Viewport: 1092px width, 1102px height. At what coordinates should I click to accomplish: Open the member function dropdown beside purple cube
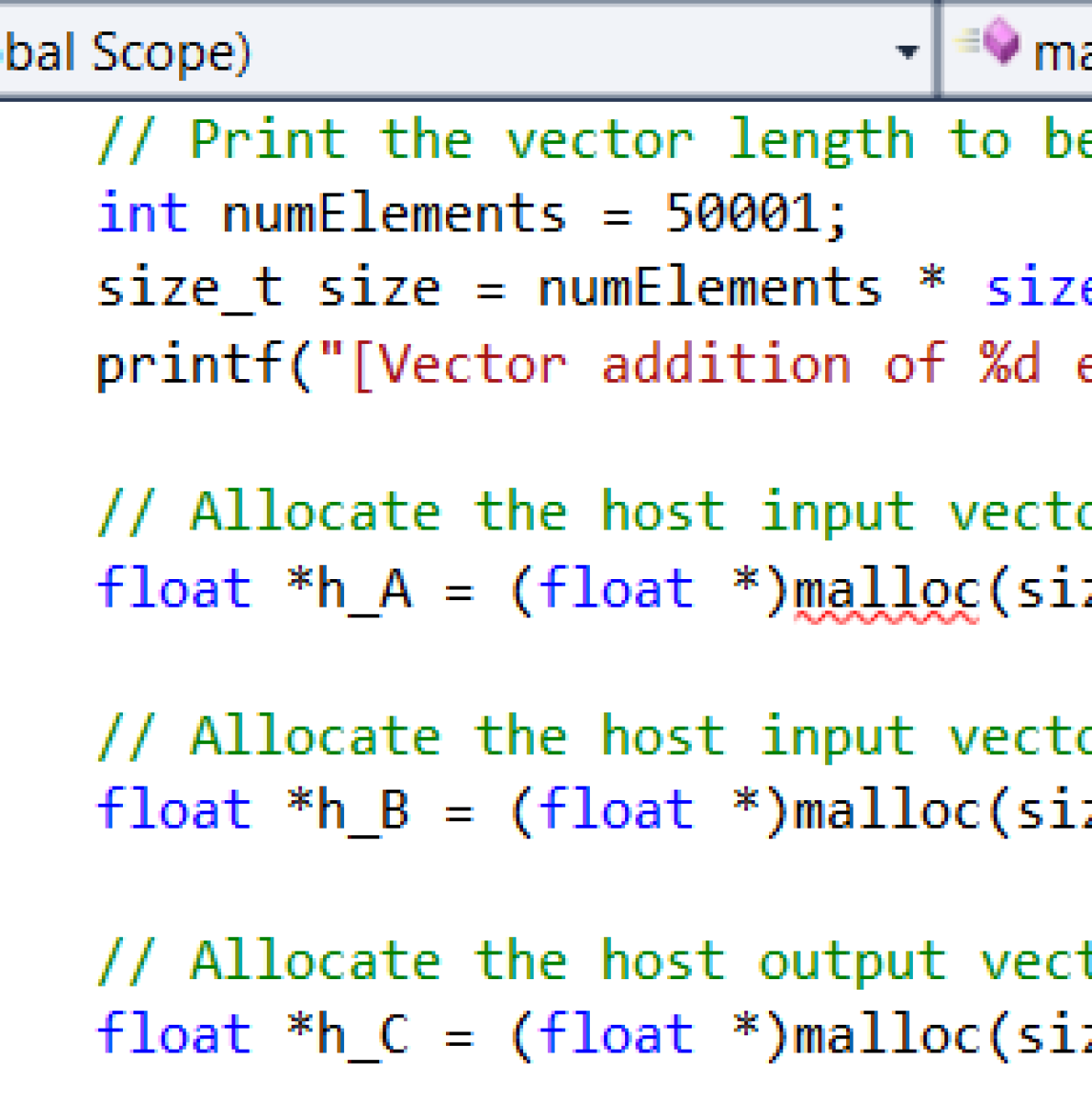(1019, 51)
